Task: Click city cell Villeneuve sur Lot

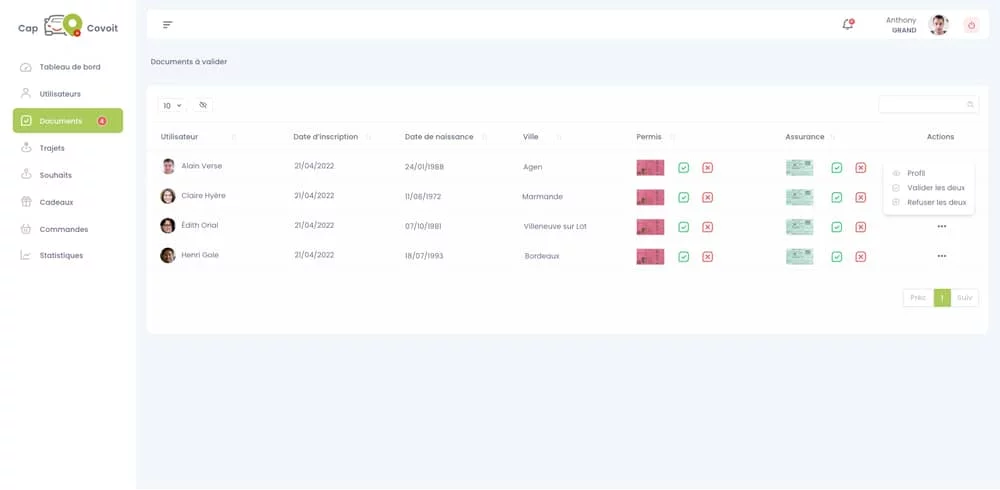Action: tap(555, 226)
